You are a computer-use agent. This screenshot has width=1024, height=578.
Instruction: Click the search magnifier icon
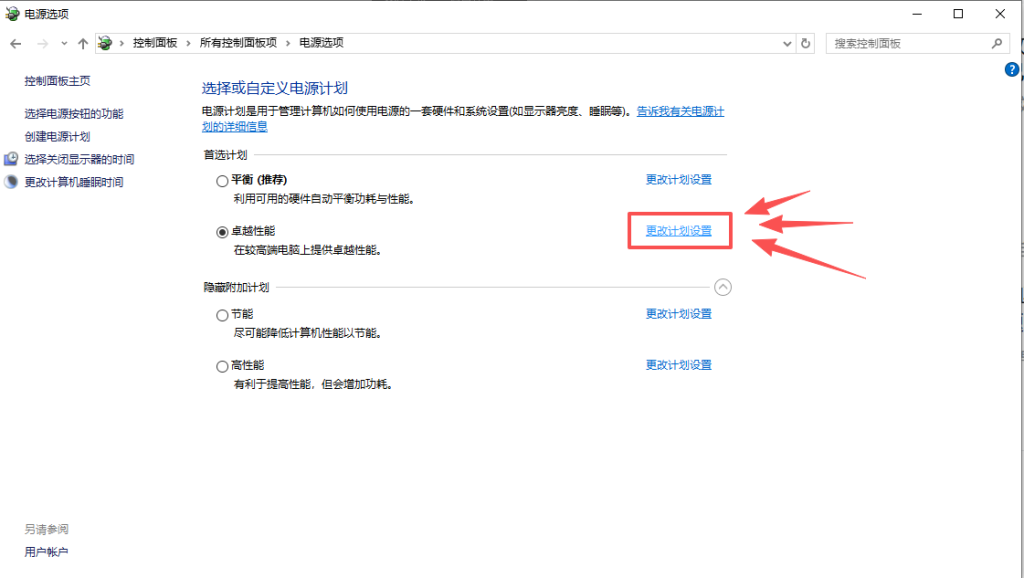[x=996, y=44]
